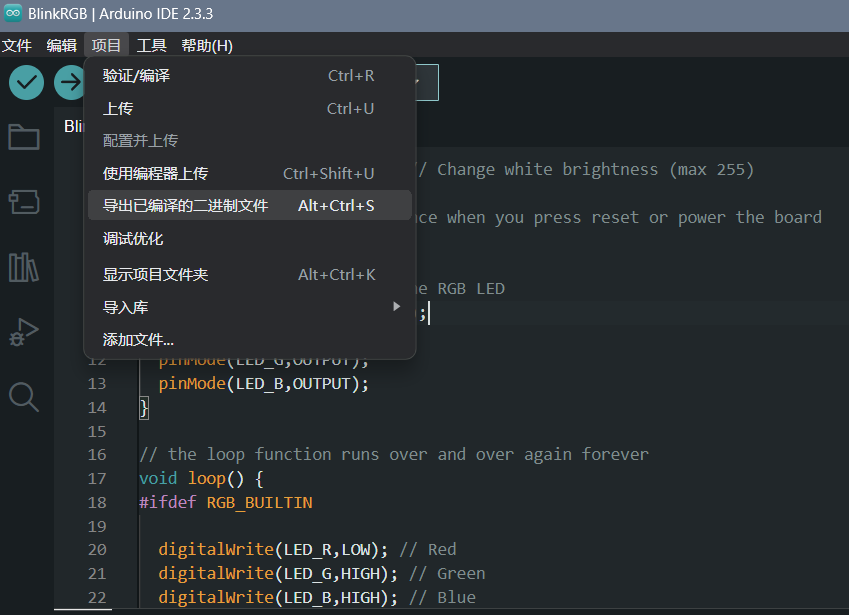849x615 pixels.
Task: Open the Sketchbook folder sidebar icon
Action: pyautogui.click(x=24, y=136)
